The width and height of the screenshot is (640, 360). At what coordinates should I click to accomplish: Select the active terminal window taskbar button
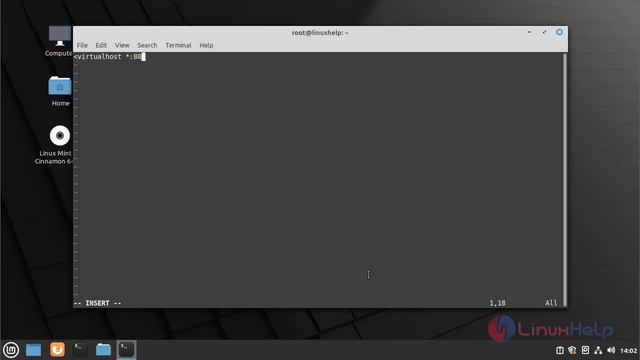[x=127, y=350]
